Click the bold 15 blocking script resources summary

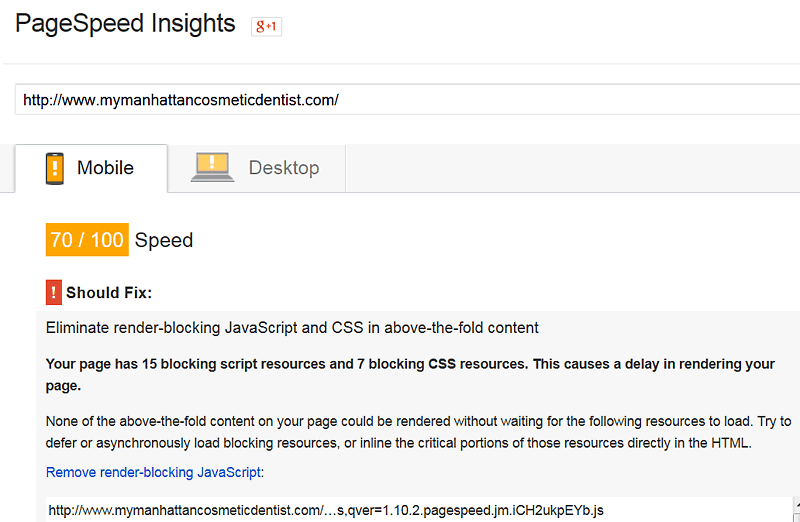coord(410,375)
